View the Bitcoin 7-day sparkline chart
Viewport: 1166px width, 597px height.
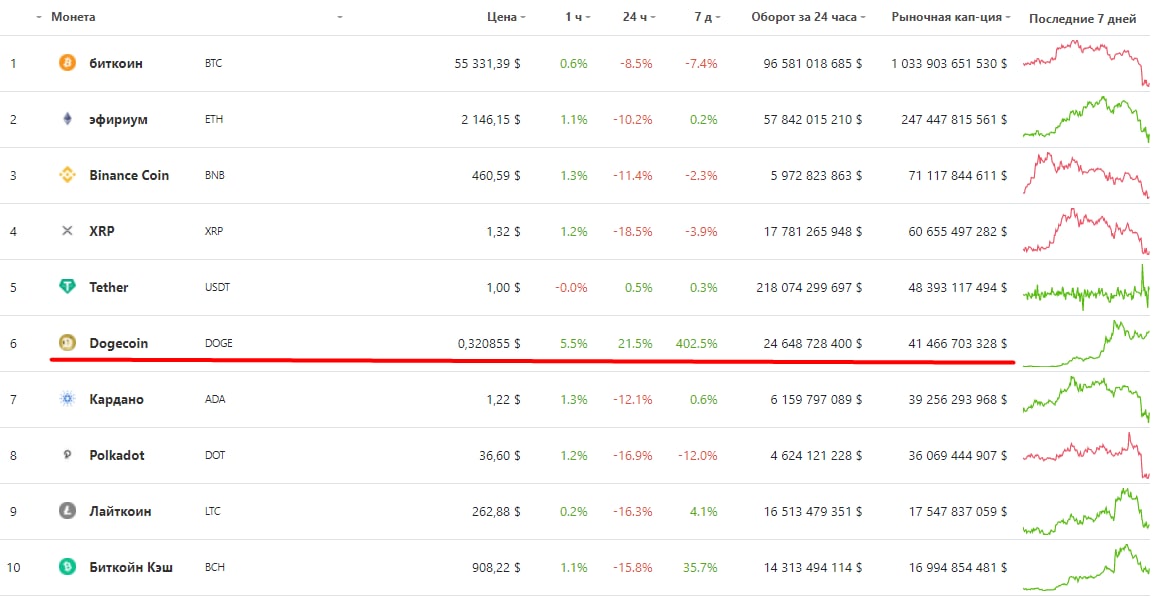click(1086, 63)
